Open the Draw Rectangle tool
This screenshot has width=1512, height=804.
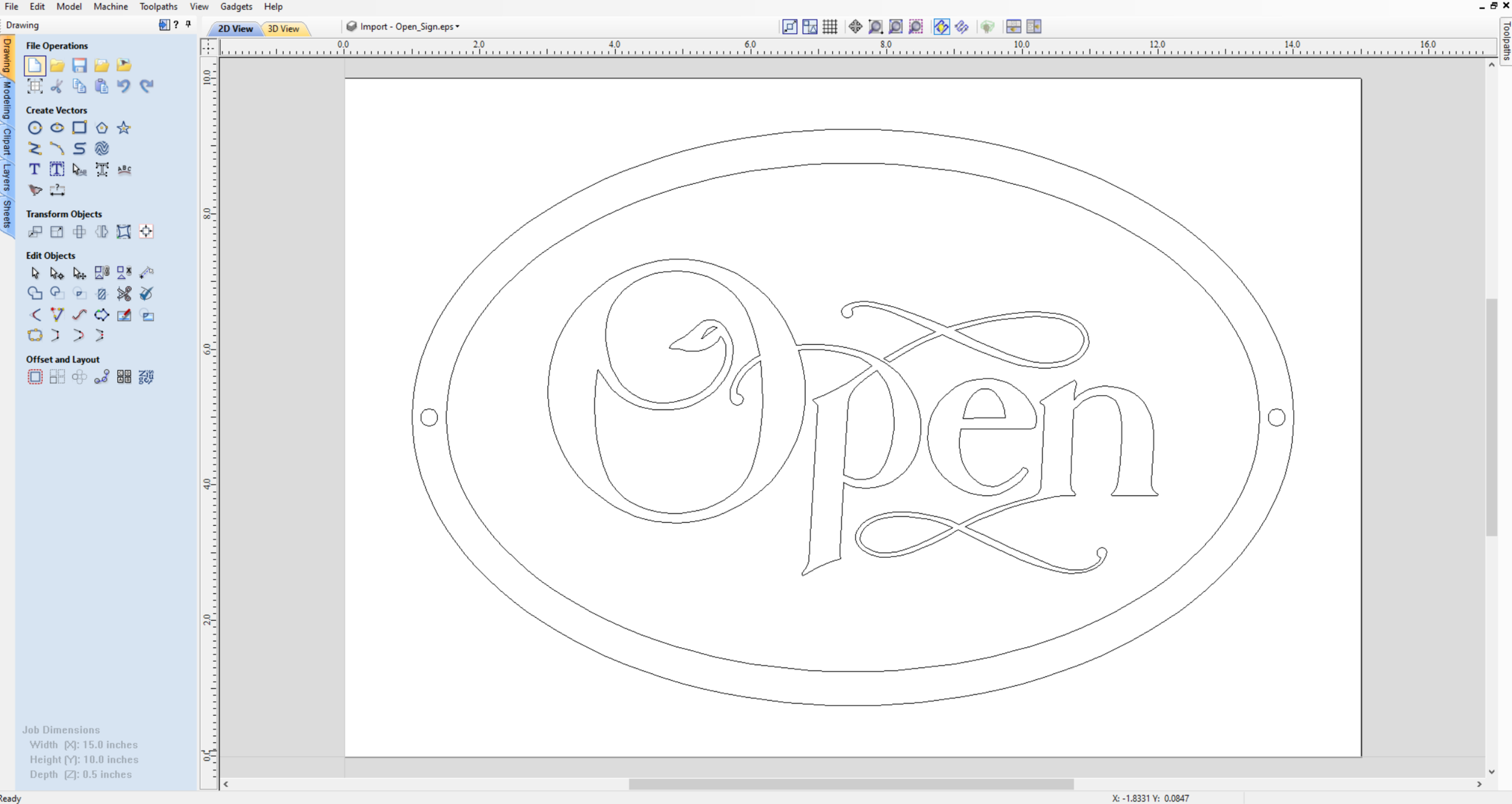(80, 128)
